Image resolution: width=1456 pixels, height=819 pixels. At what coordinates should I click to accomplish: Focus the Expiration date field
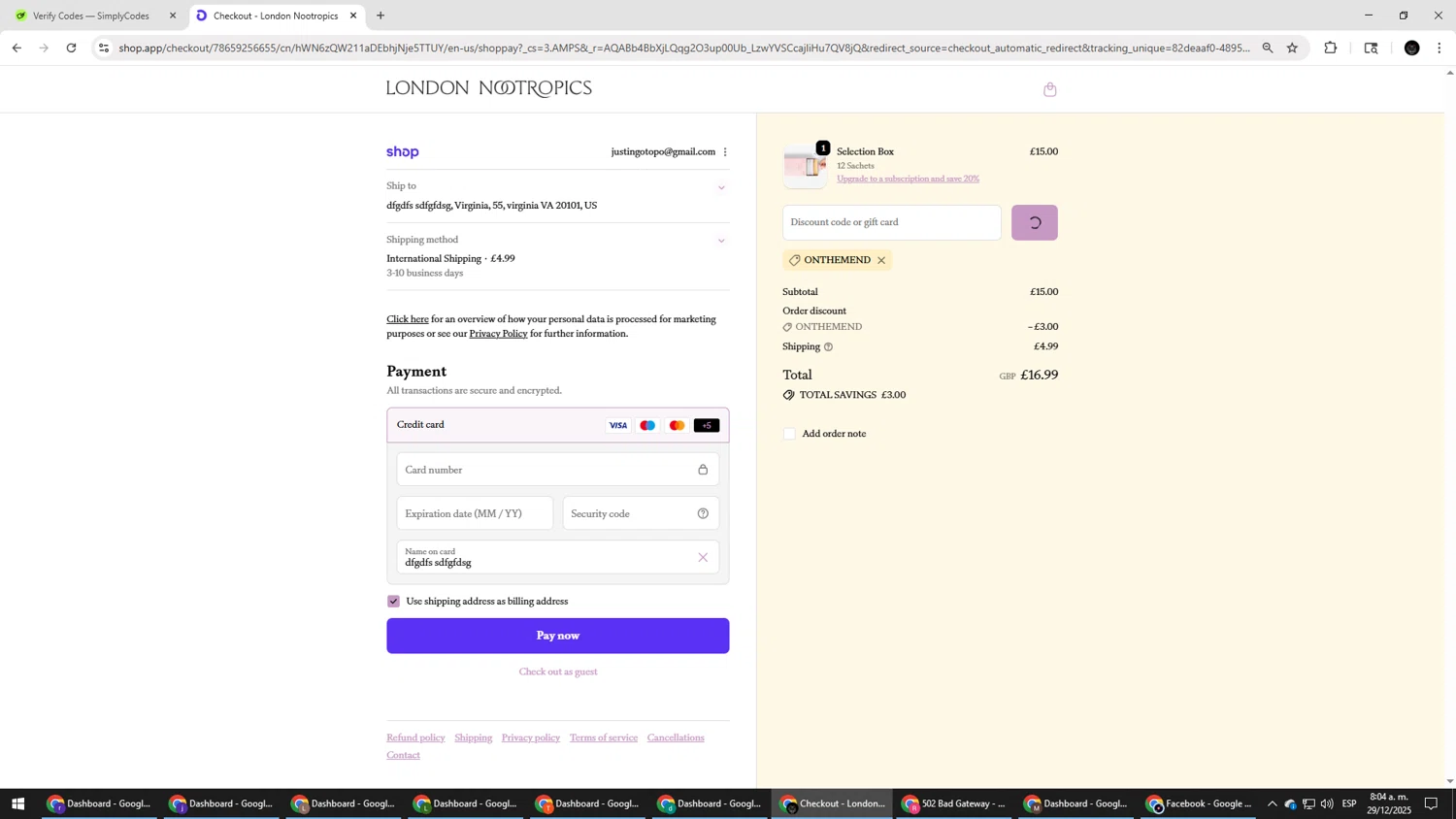(x=475, y=513)
